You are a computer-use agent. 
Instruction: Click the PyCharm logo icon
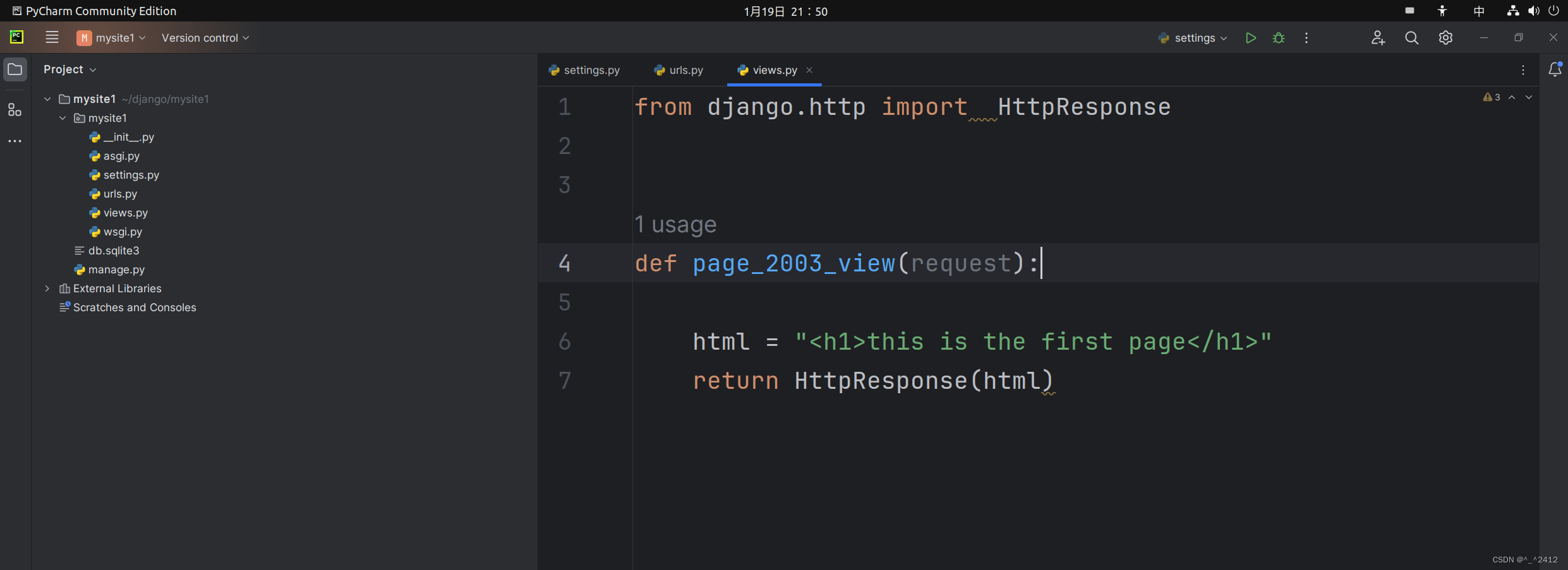[x=17, y=37]
